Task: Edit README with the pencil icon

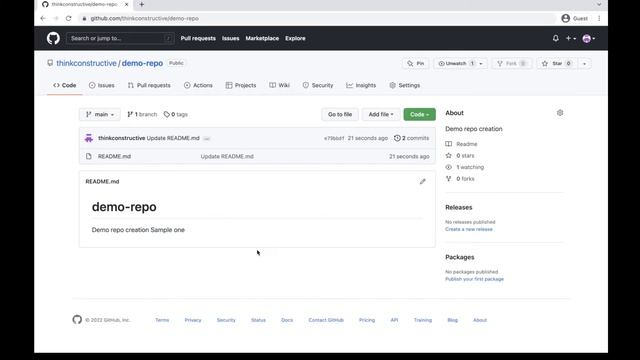Action: coord(422,181)
